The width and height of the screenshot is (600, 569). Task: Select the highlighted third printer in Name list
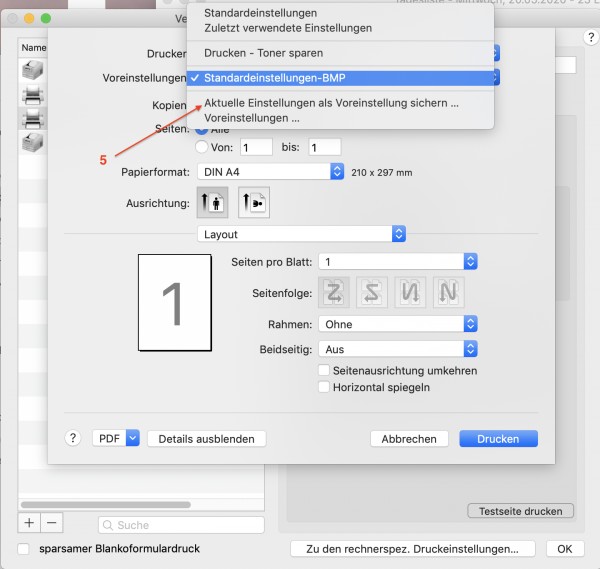[x=33, y=118]
